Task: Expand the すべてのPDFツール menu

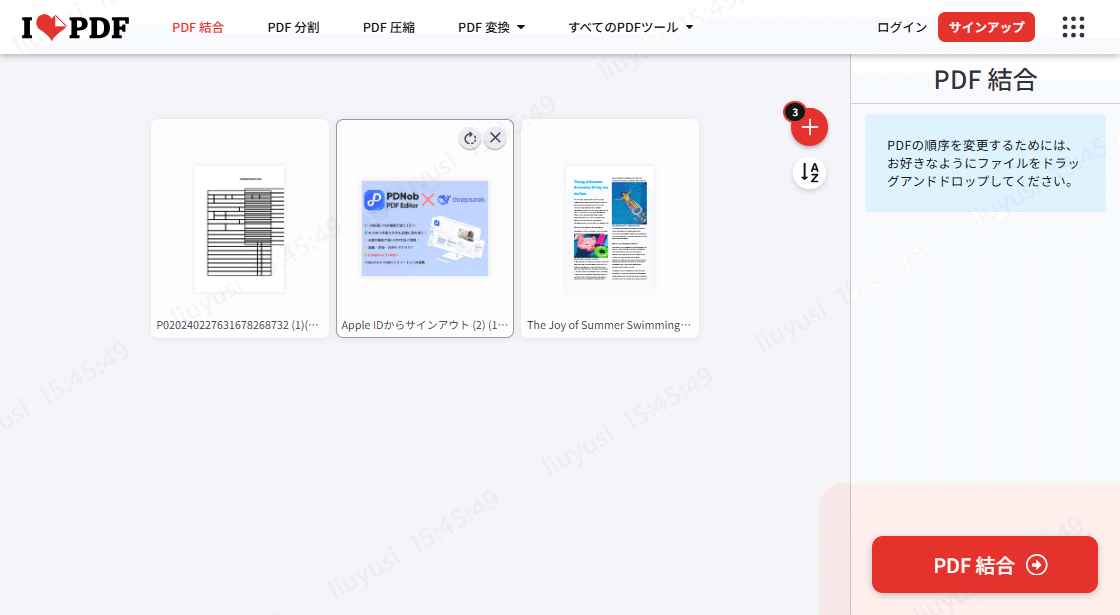Action: click(628, 27)
